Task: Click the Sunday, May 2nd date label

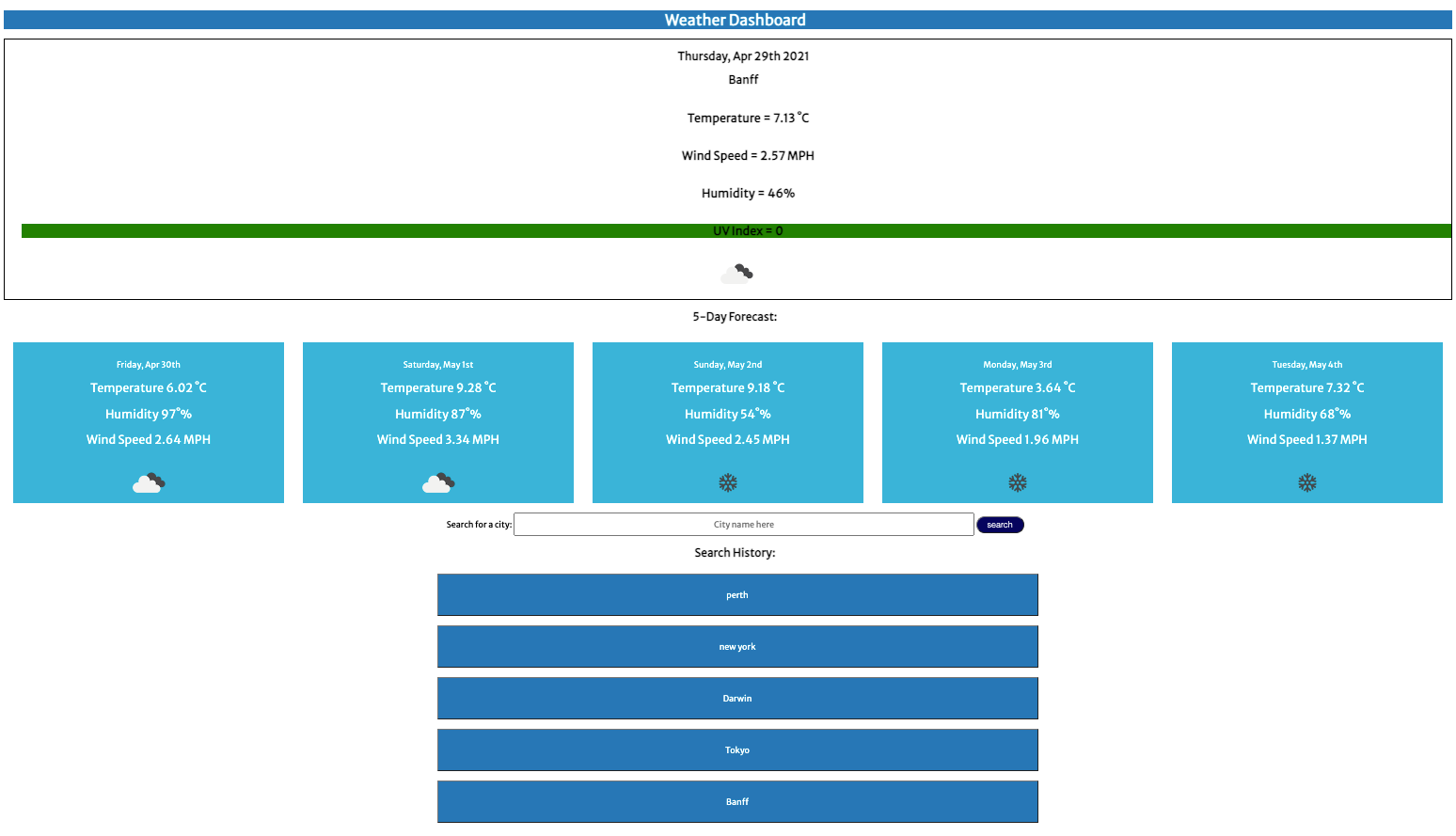Action: point(728,365)
